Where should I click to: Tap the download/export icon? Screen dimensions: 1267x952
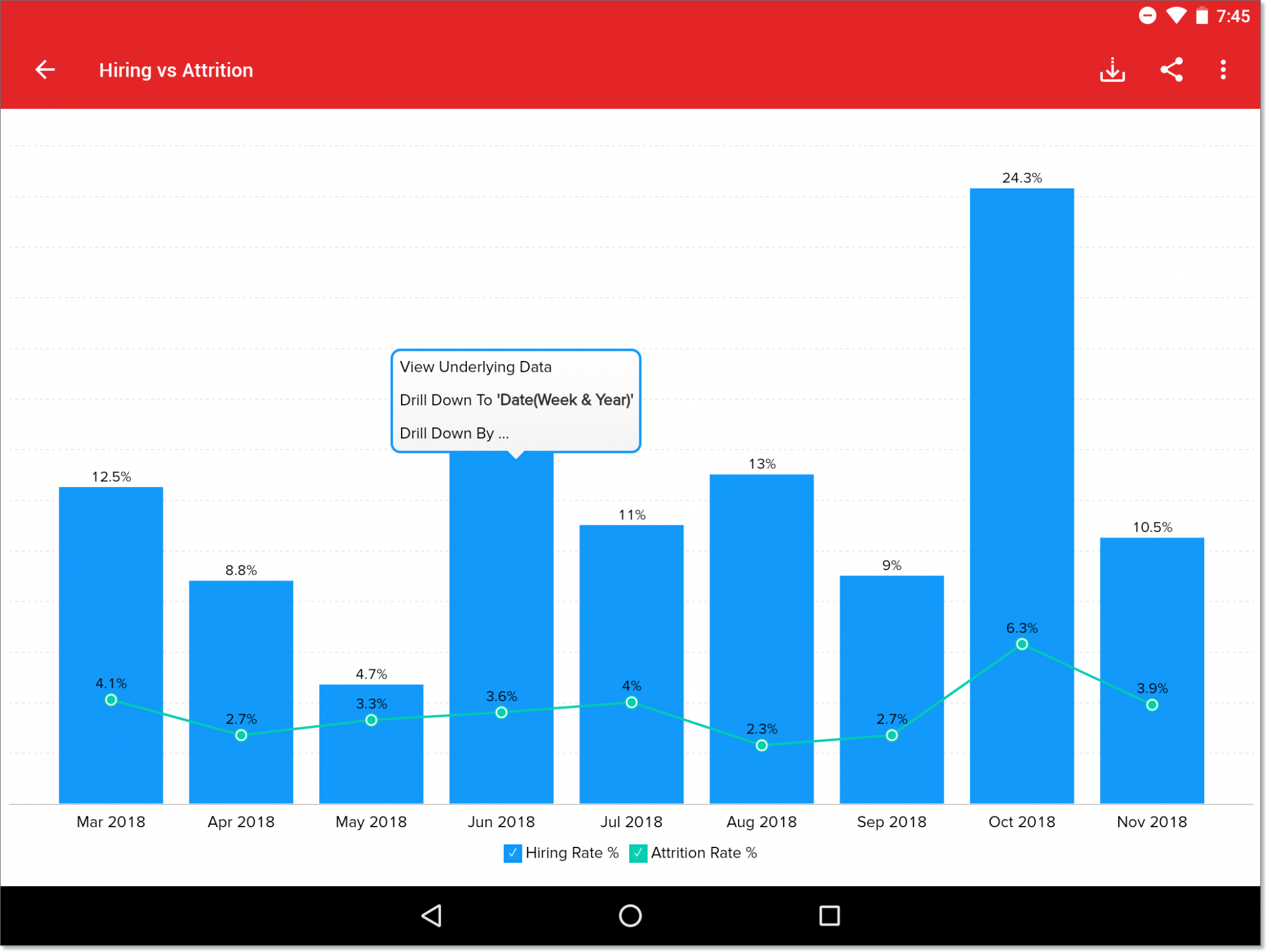pos(1112,70)
